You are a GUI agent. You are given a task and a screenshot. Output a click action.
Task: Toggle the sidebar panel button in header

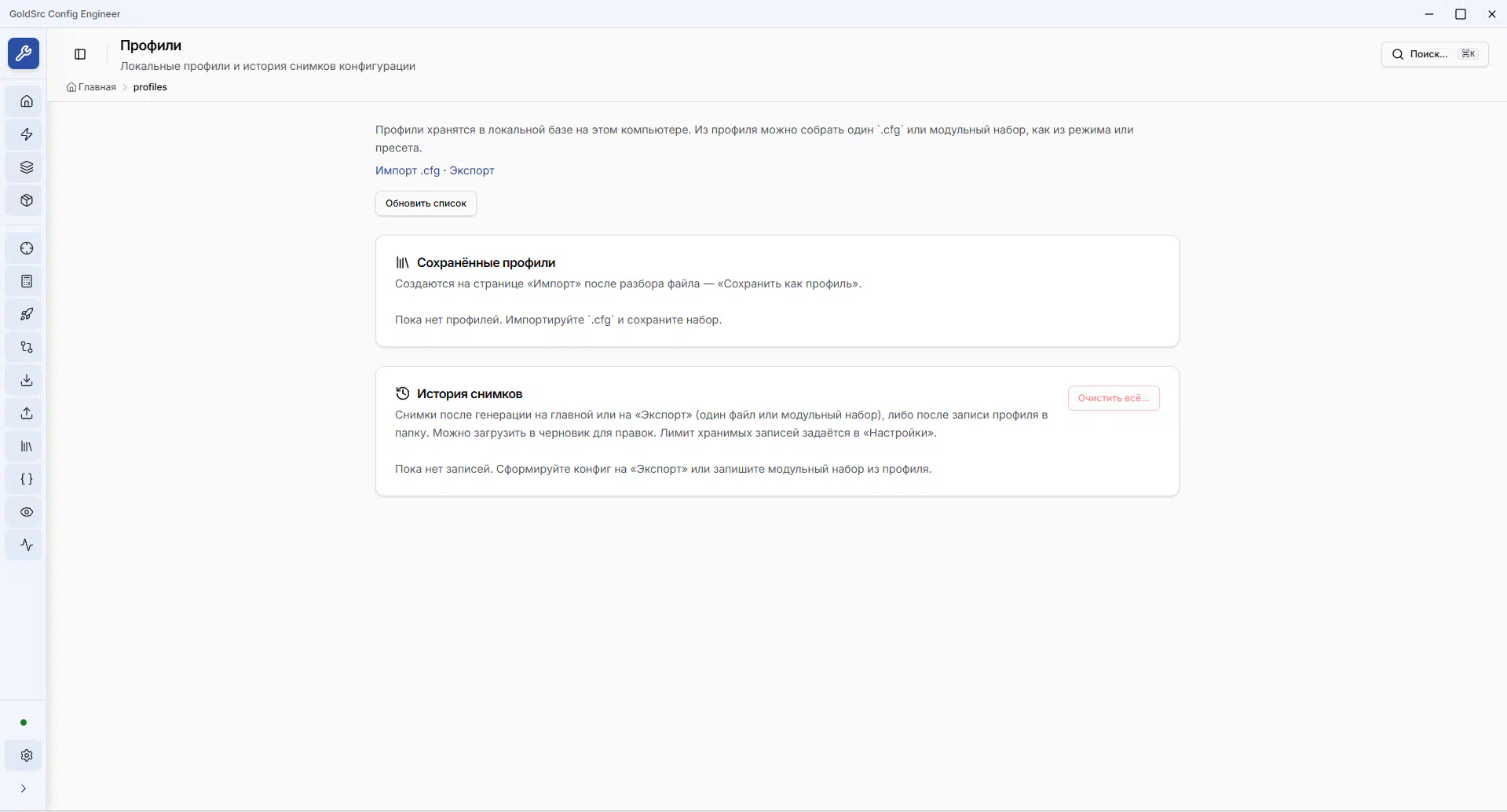[80, 54]
